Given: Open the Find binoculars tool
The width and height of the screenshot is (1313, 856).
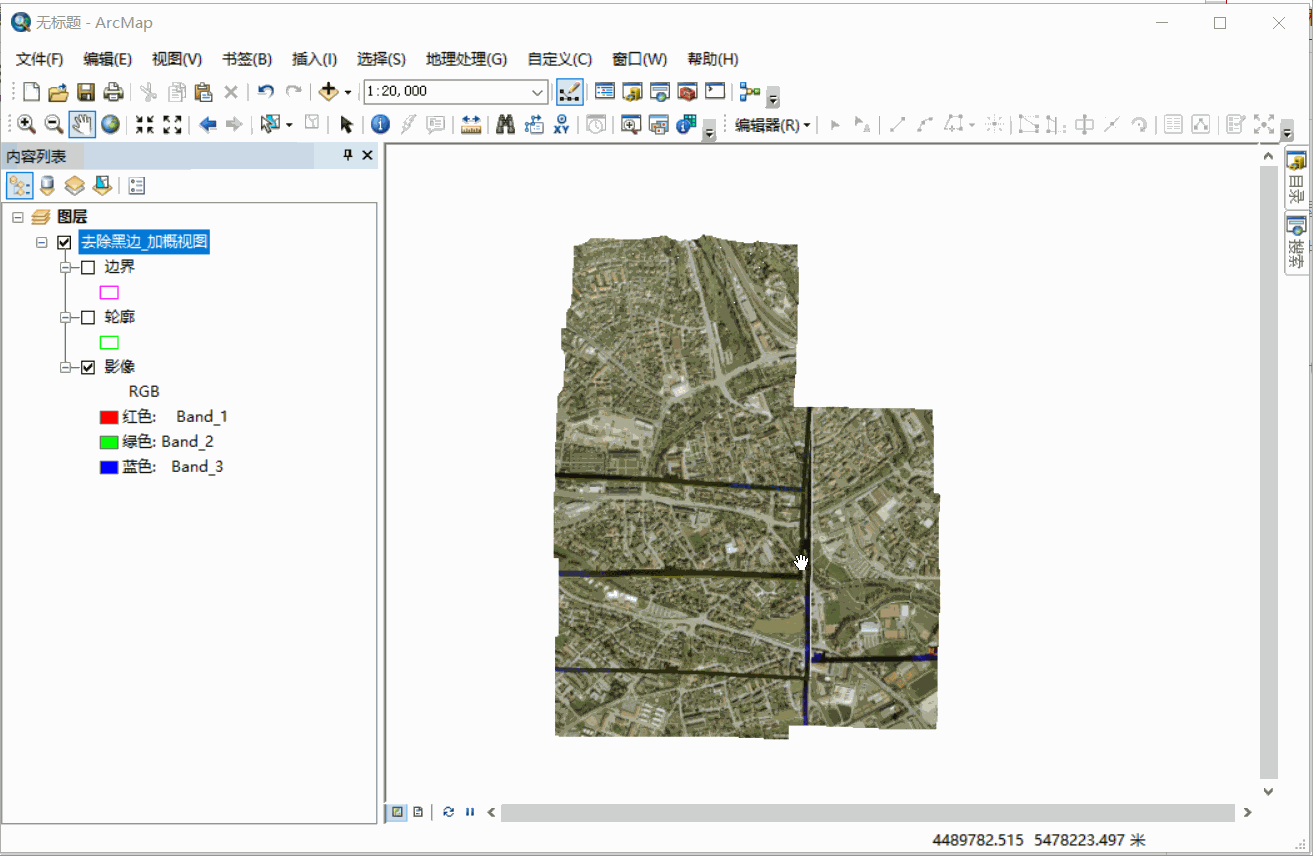Looking at the screenshot, I should pos(505,124).
